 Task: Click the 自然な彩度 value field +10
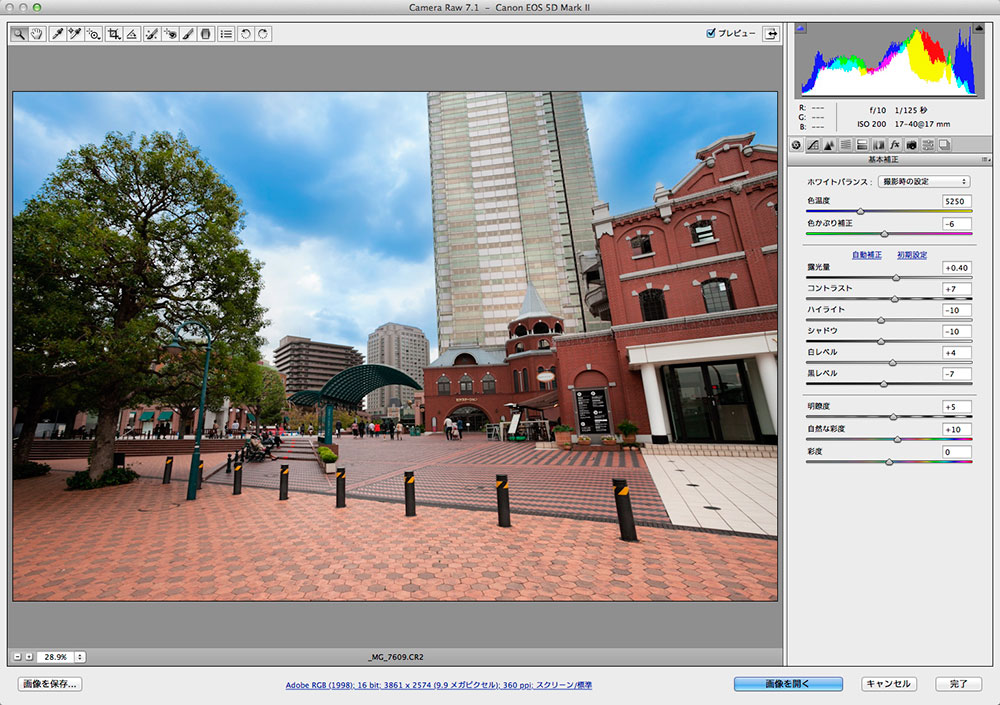click(x=957, y=429)
